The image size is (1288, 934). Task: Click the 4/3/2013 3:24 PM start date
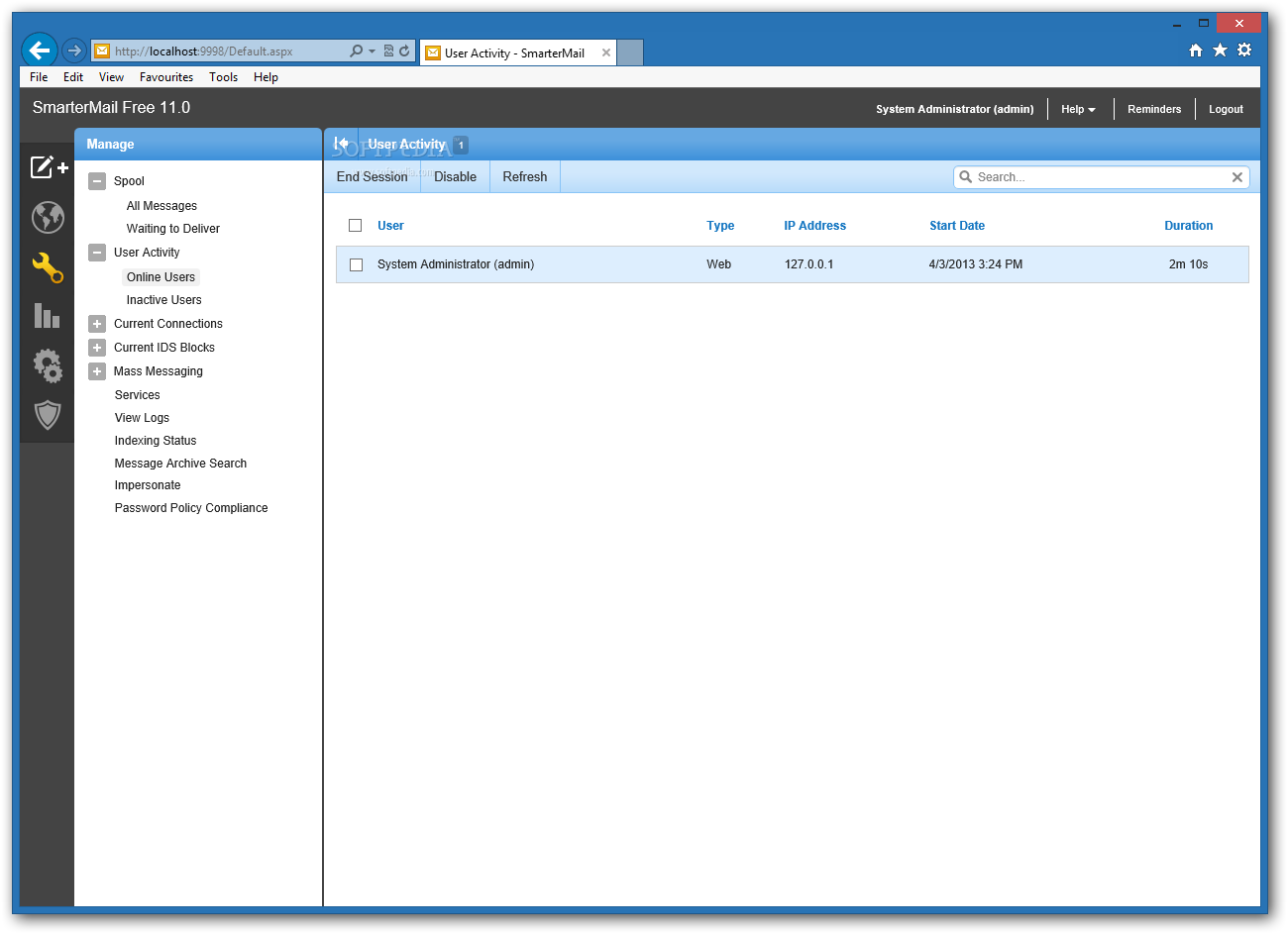point(975,264)
